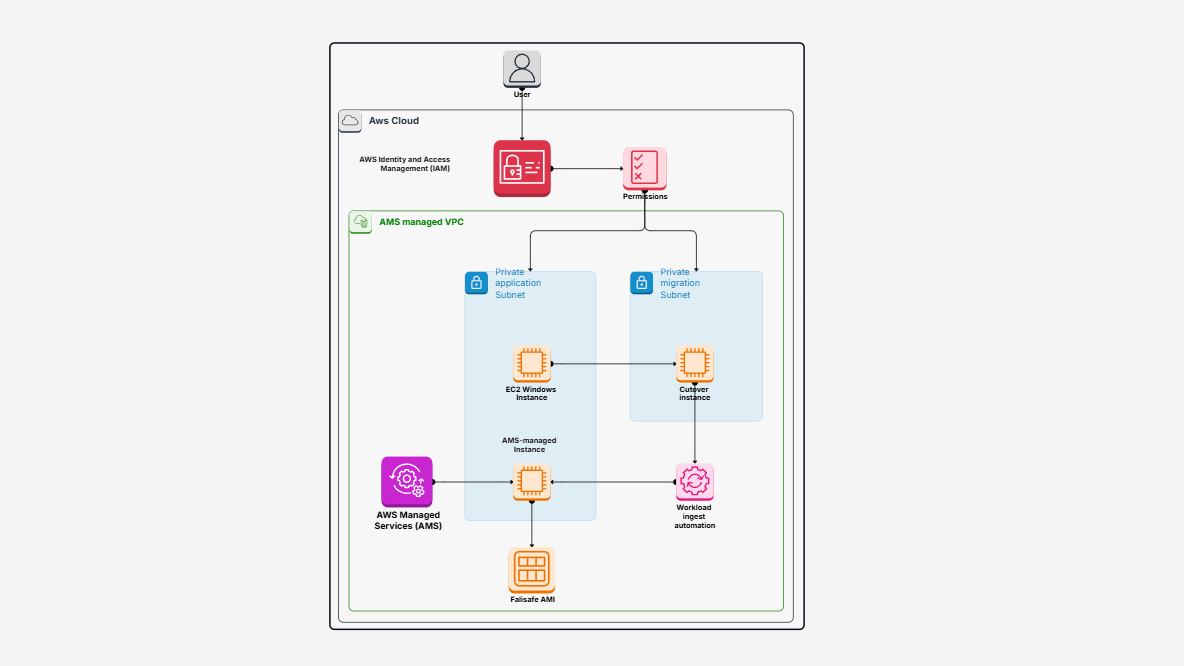The width and height of the screenshot is (1184, 666).
Task: Select the 'Failsafe AMI' label
Action: [532, 600]
